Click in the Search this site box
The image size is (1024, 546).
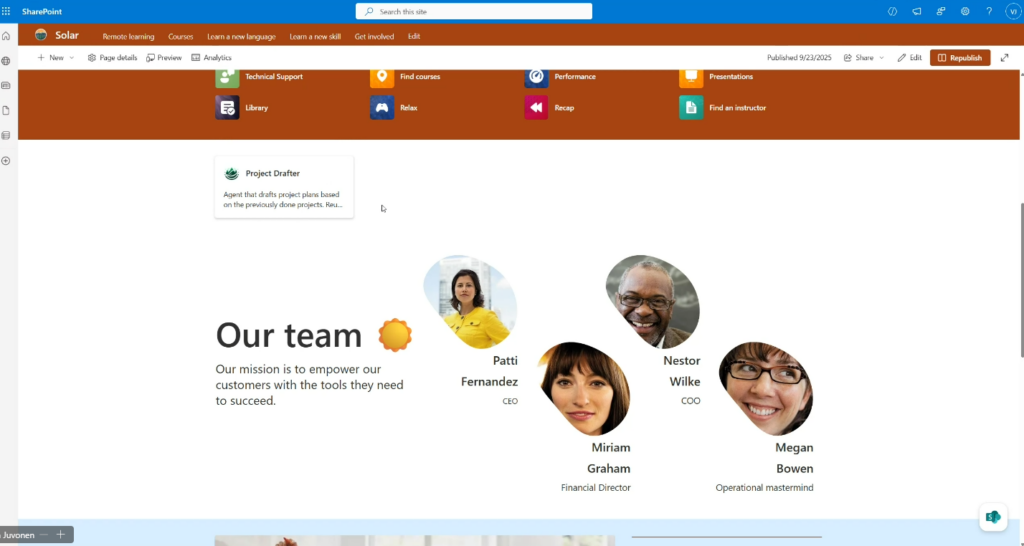click(474, 11)
